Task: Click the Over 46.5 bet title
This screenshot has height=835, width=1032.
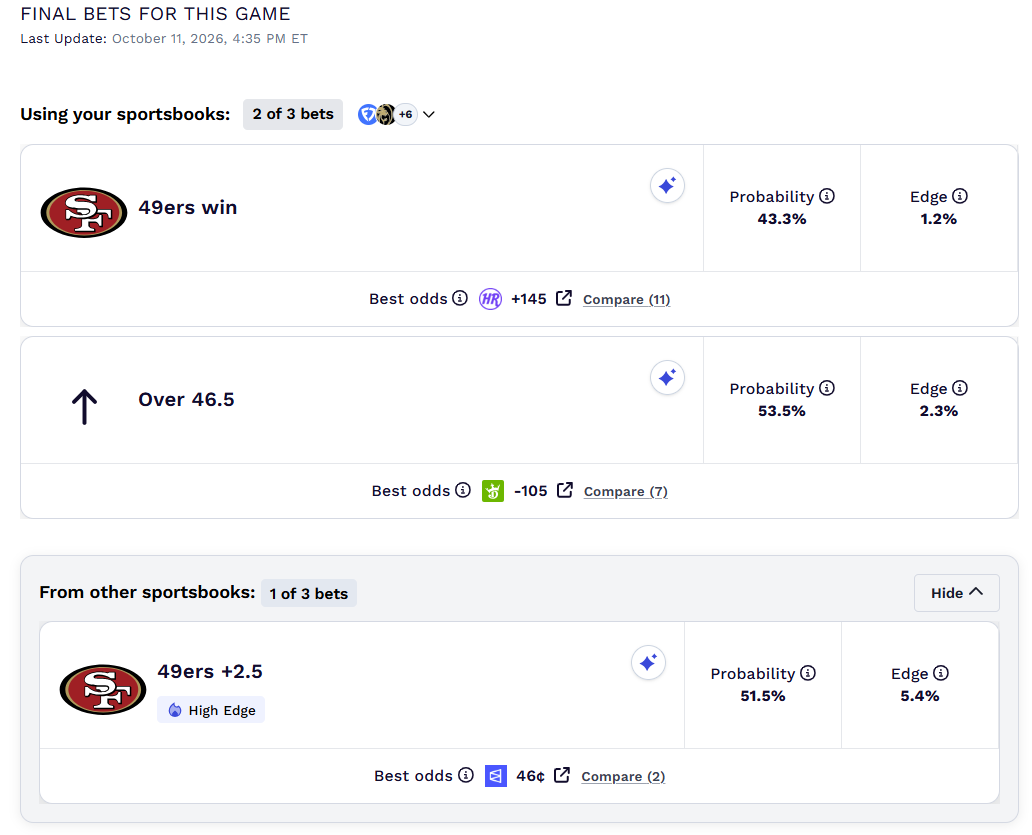Action: pos(186,399)
